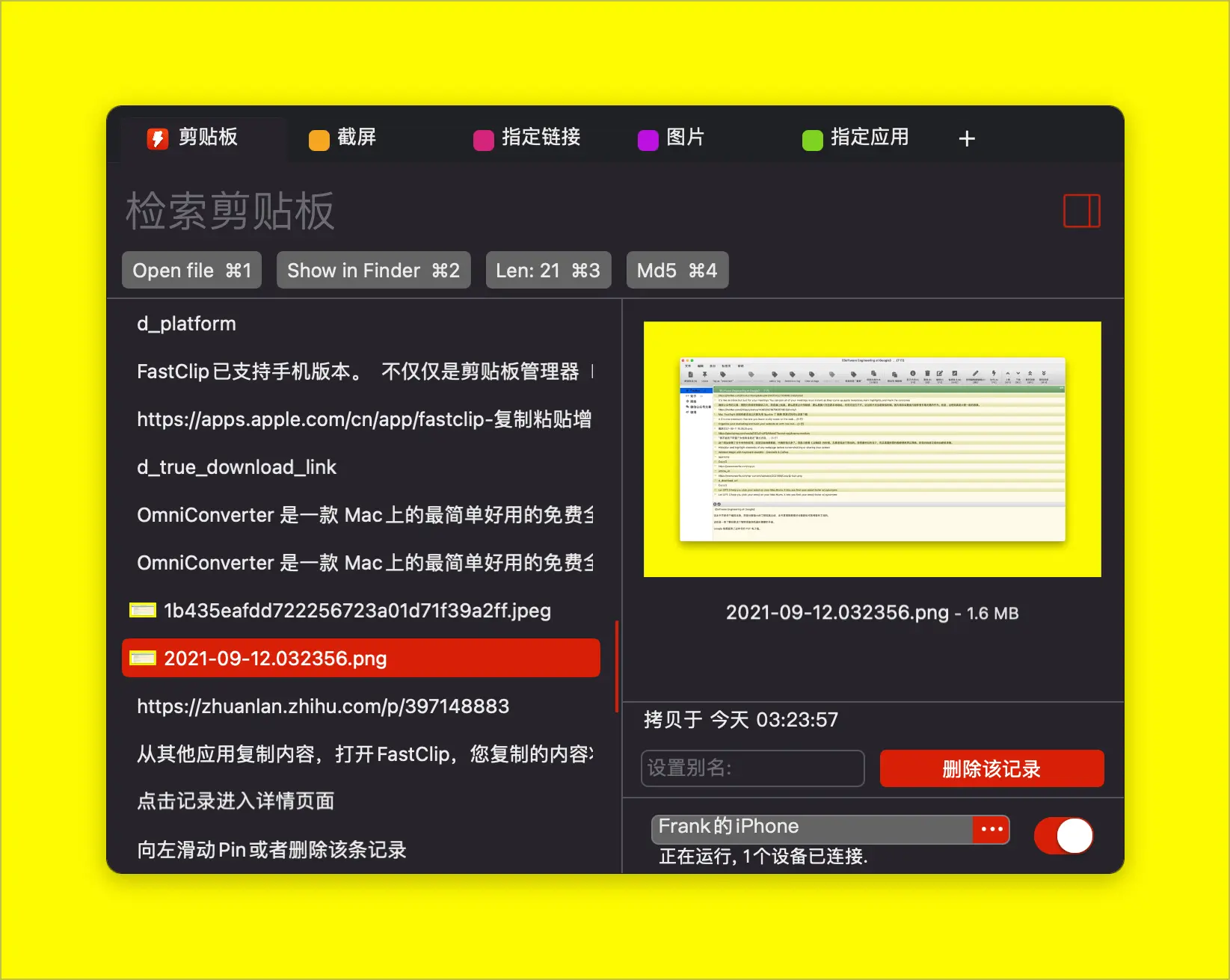
Task: Switch to the 剪贴板 tab
Action: pos(207,138)
